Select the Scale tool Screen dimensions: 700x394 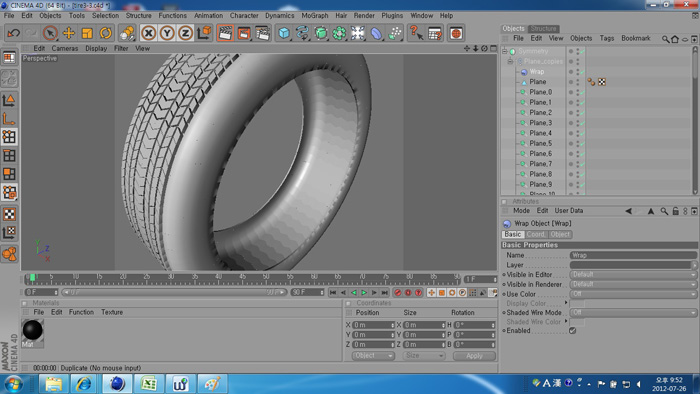[87, 33]
